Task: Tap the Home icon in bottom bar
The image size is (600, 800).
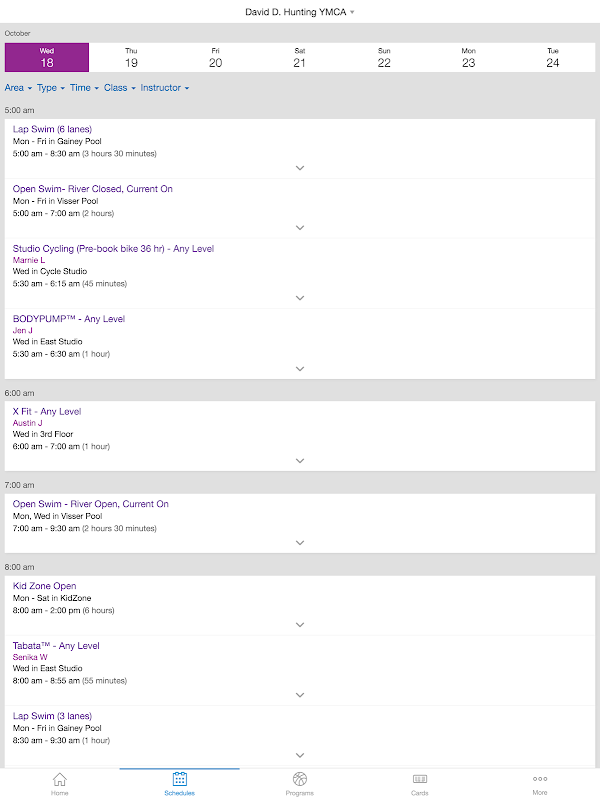Action: (x=60, y=779)
